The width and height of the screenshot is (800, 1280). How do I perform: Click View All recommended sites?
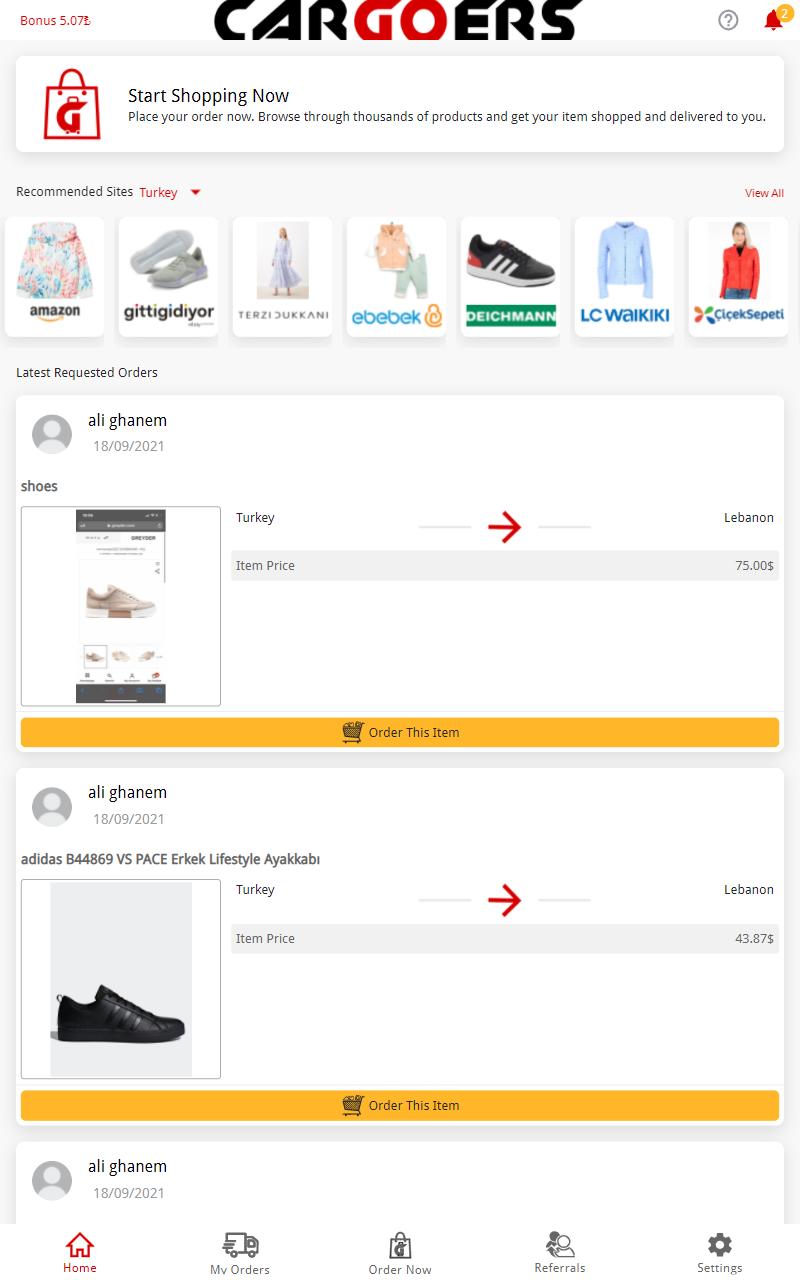[764, 193]
